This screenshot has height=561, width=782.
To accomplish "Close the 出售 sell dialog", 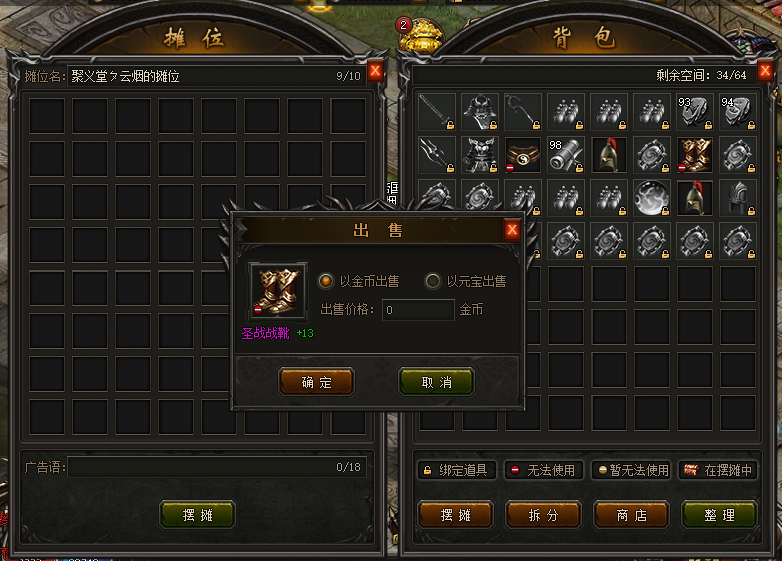I will click(x=512, y=230).
